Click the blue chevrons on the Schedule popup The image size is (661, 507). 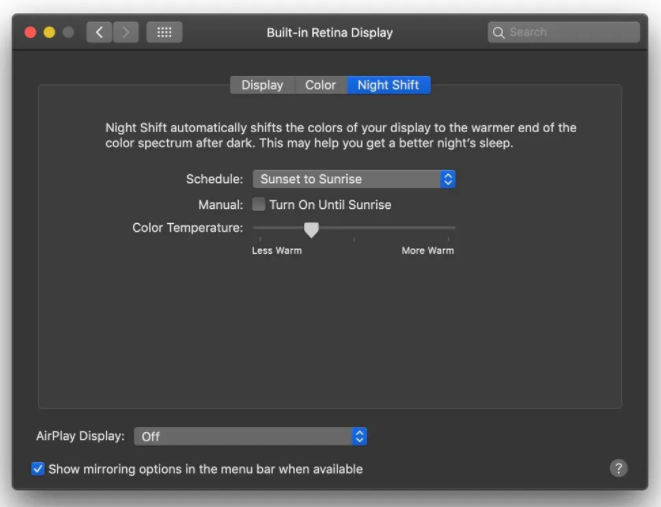click(x=448, y=179)
